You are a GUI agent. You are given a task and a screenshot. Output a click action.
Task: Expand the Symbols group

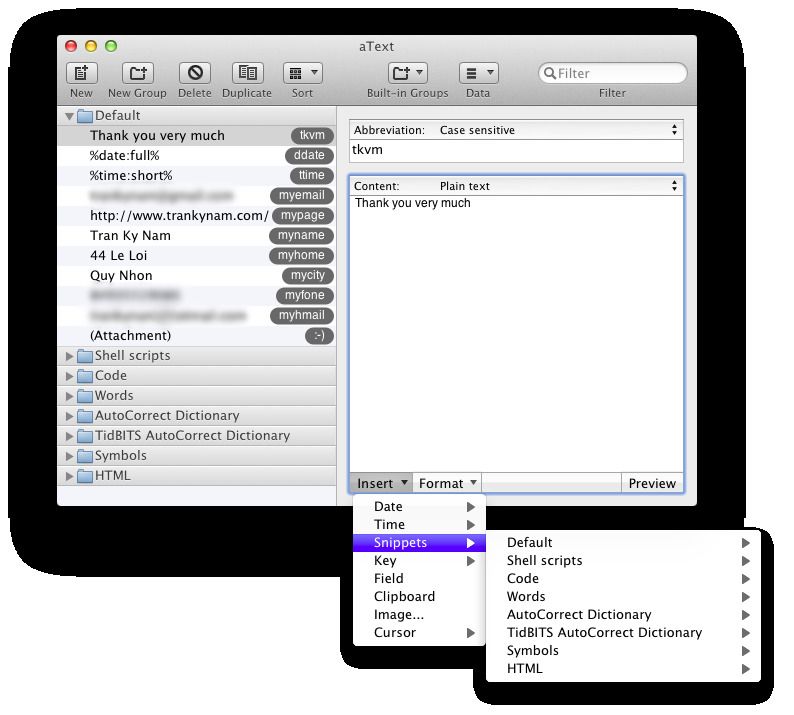[x=70, y=456]
